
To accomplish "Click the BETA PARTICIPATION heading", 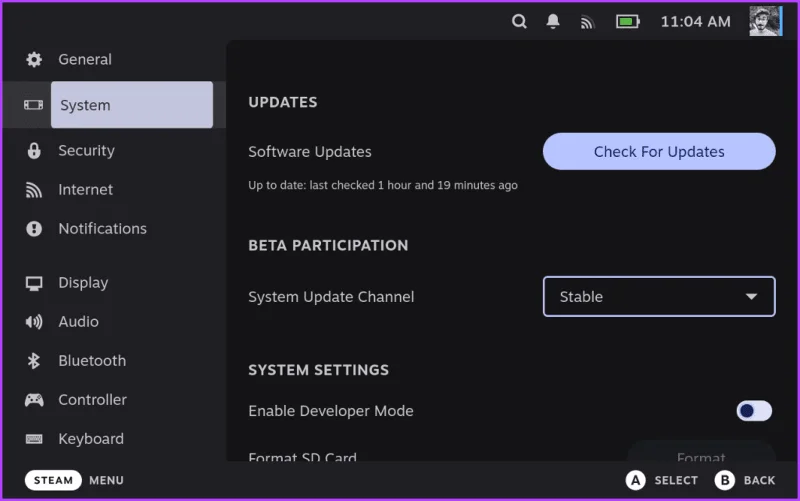I will 328,245.
